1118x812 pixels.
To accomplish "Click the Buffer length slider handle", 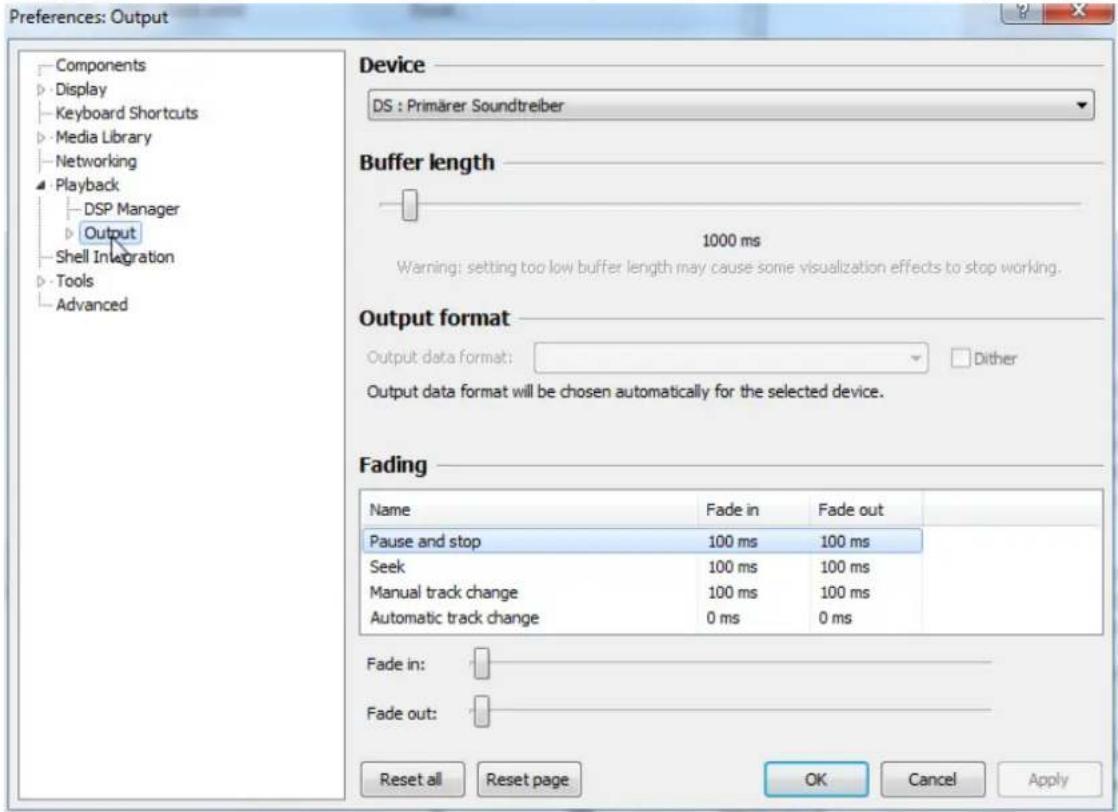I will click(x=409, y=205).
